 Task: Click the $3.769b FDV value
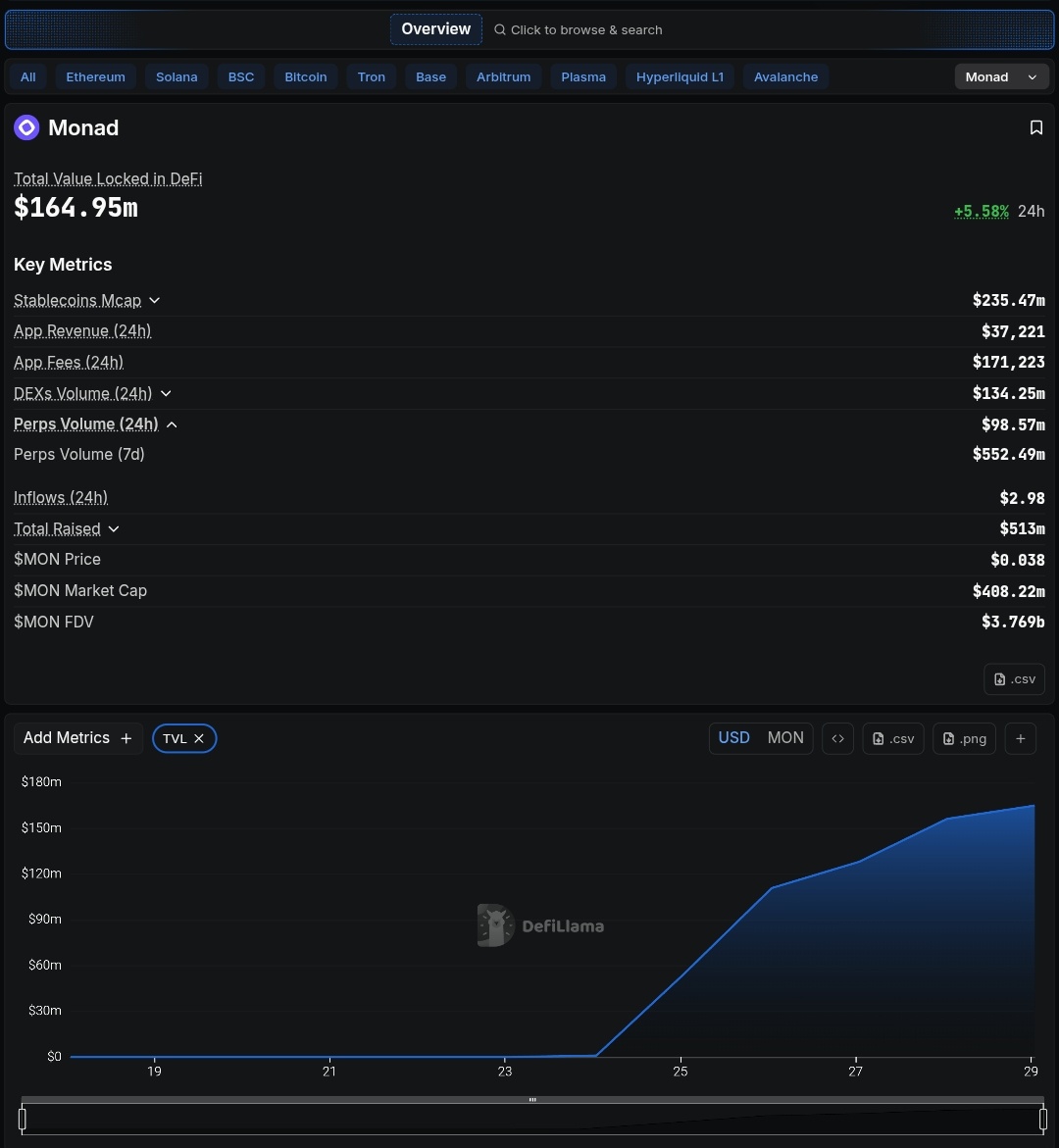(x=1013, y=622)
